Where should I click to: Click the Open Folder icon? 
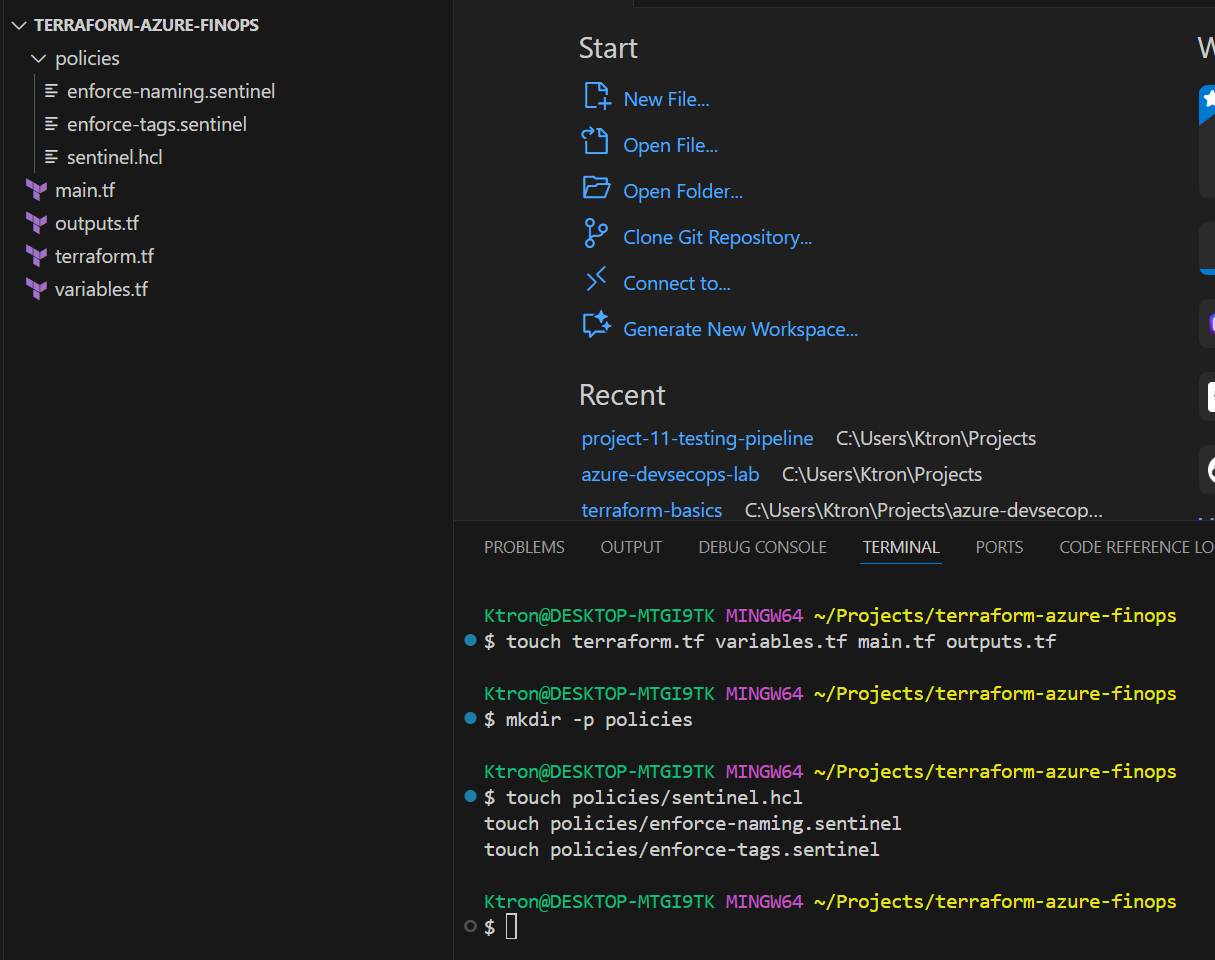pyautogui.click(x=596, y=189)
